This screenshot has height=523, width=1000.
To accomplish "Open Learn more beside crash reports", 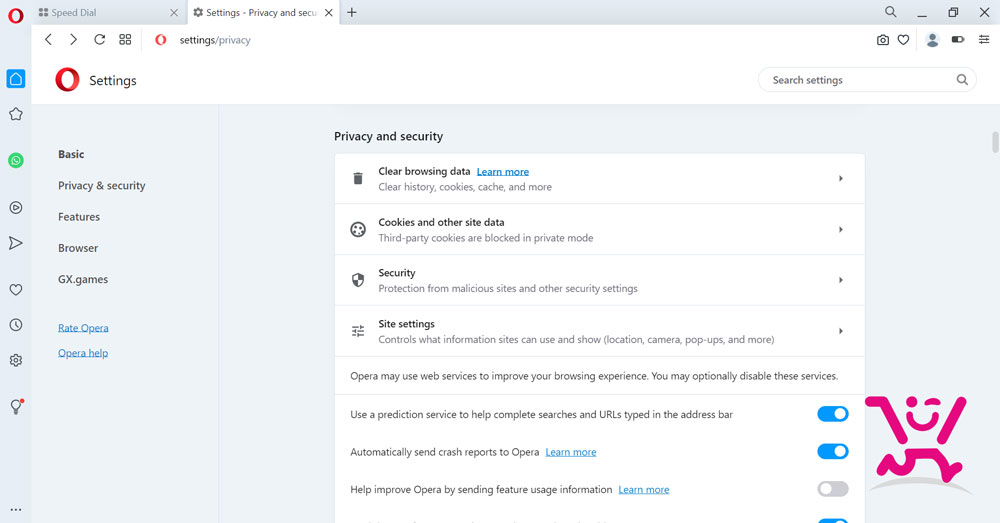I will 571,452.
